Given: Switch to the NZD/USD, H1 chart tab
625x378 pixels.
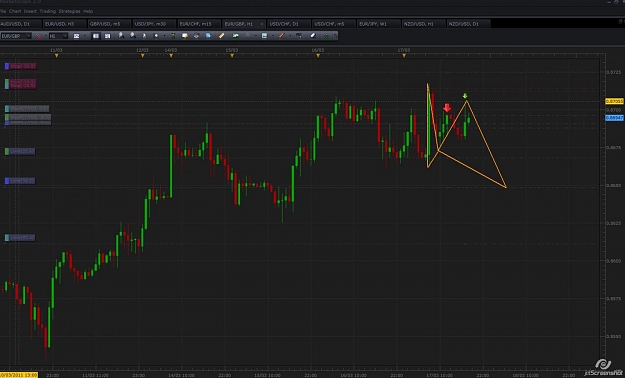Looking at the screenshot, I should click(x=423, y=24).
